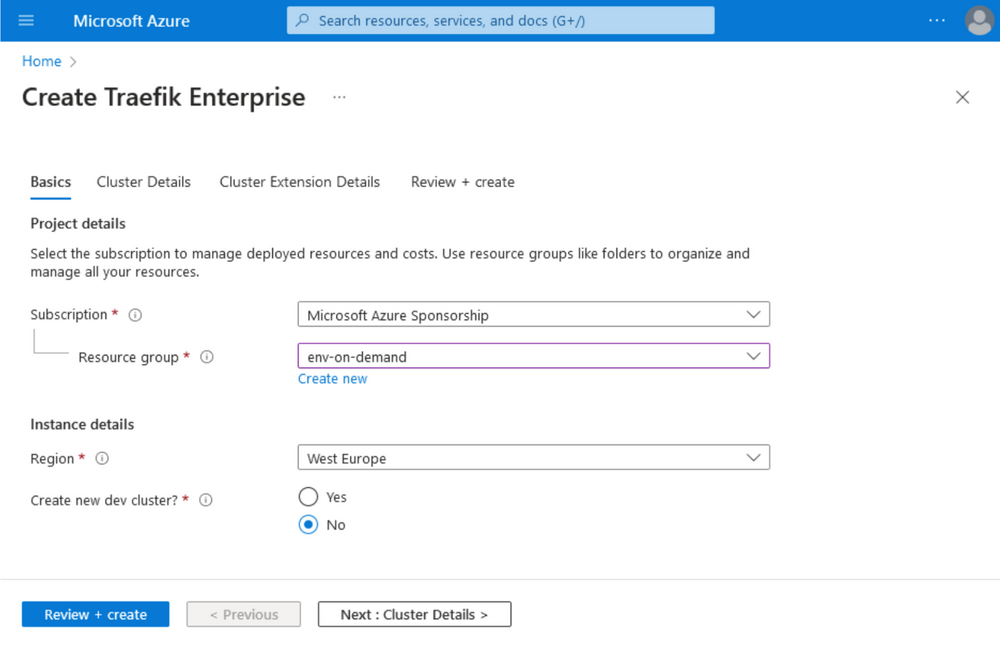Select Yes for creating new dev cluster
Screen dimensions: 1000x651
coord(308,496)
